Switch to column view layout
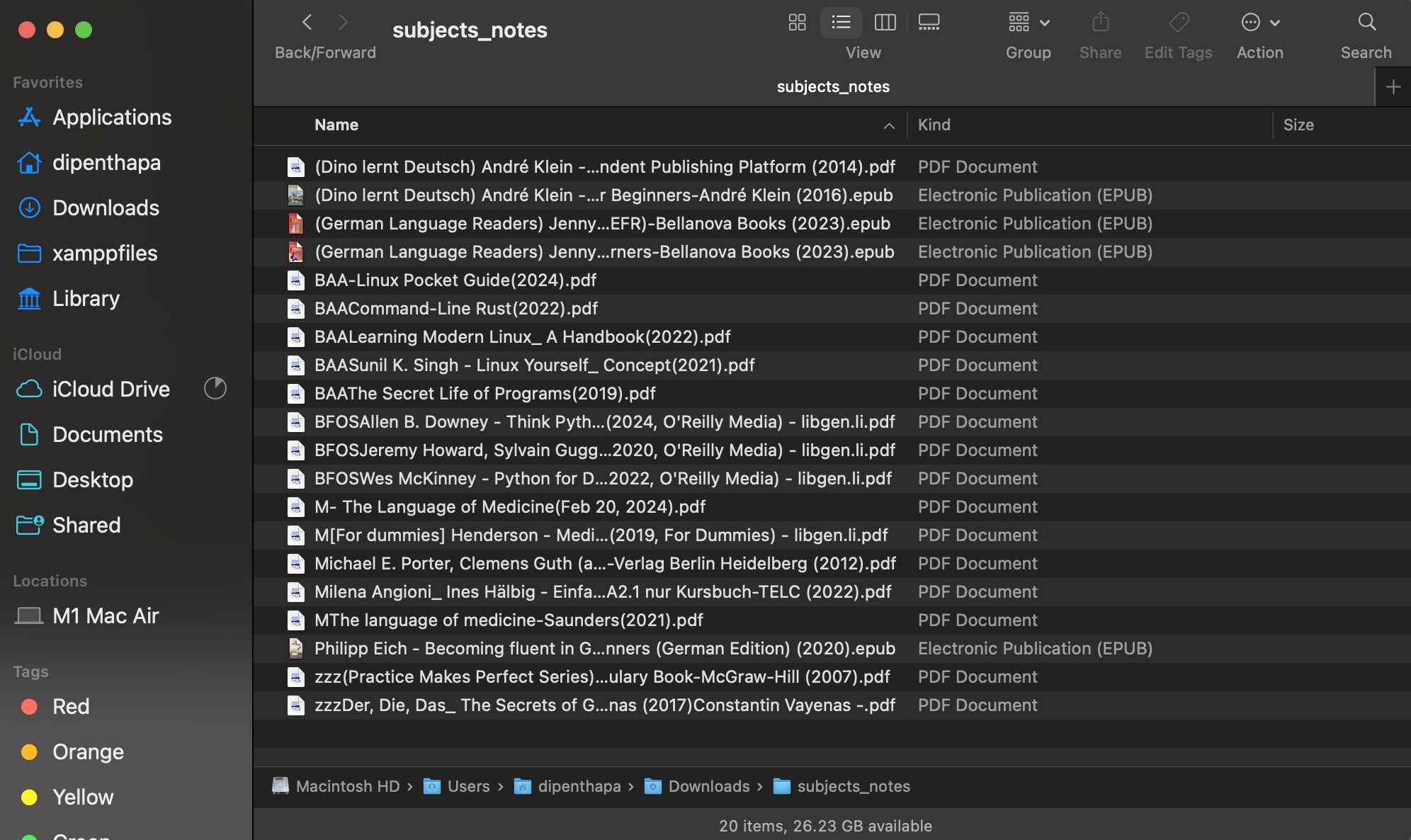The width and height of the screenshot is (1411, 840). tap(885, 23)
